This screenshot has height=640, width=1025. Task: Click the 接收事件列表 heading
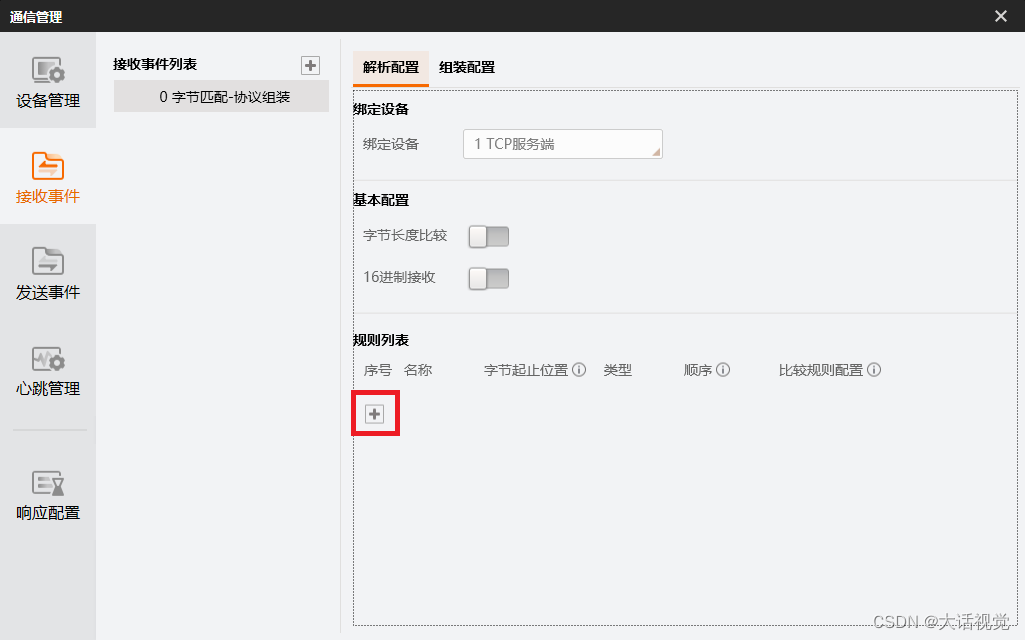(x=155, y=64)
